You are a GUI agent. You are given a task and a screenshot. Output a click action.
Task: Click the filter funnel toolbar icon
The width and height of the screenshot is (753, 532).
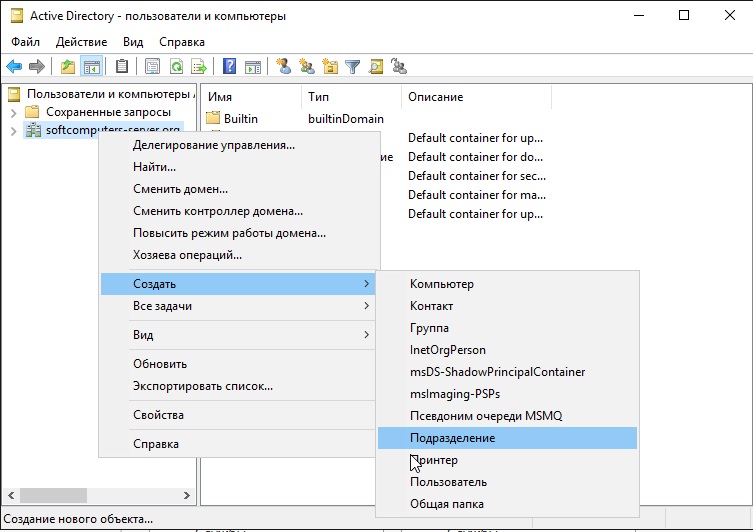pos(352,67)
